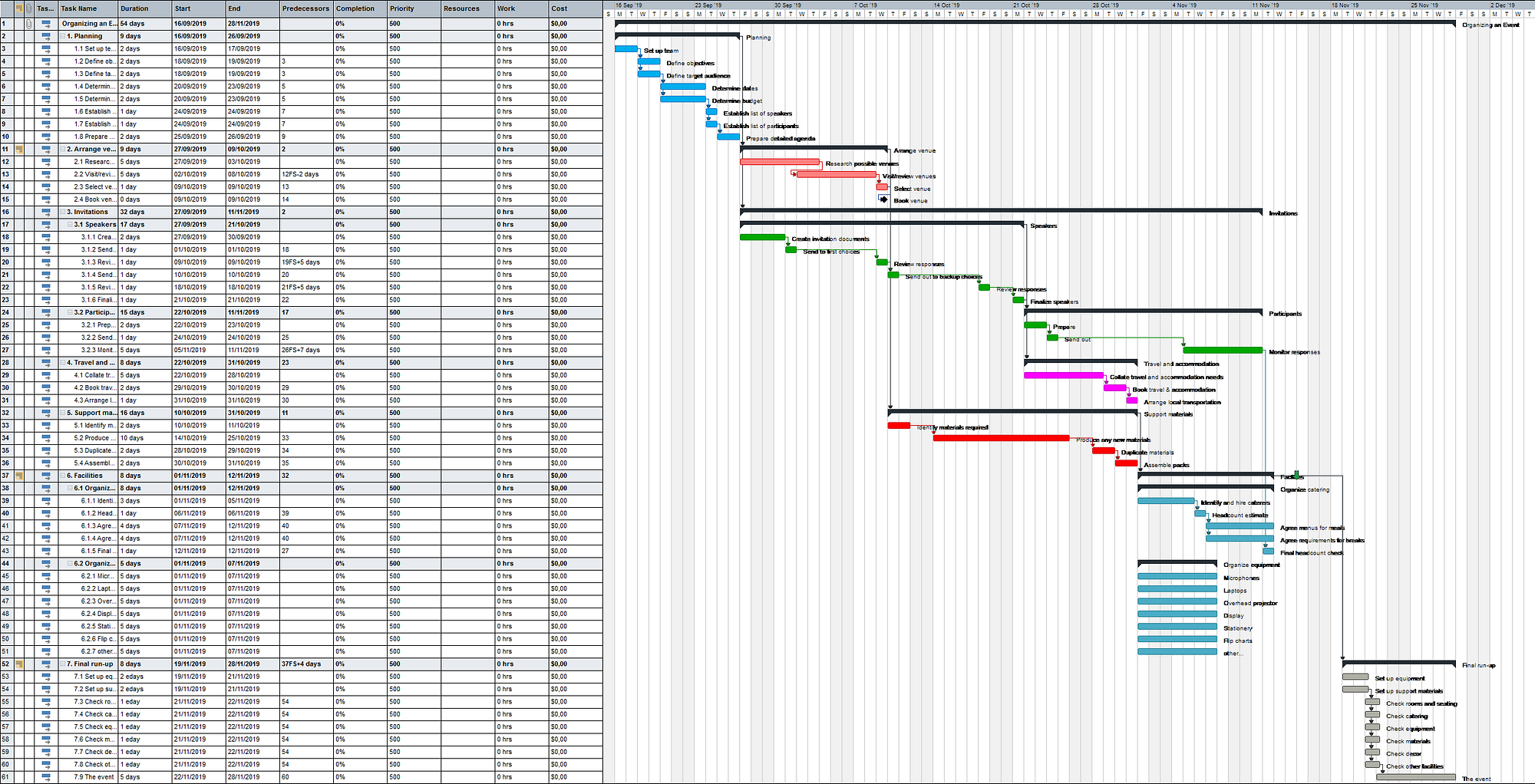Screen dimensions: 1535x784
Task: Click task mode icon on row 45
Action: pos(46,576)
